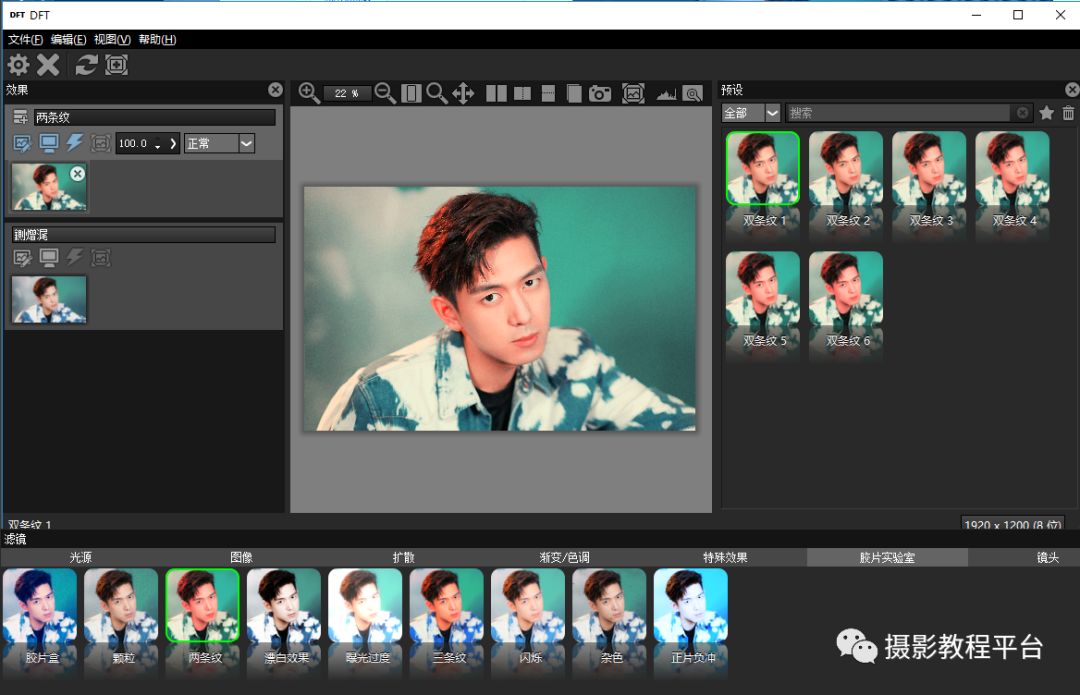This screenshot has height=695, width=1080.
Task: Toggle the histogram display icon
Action: click(666, 94)
